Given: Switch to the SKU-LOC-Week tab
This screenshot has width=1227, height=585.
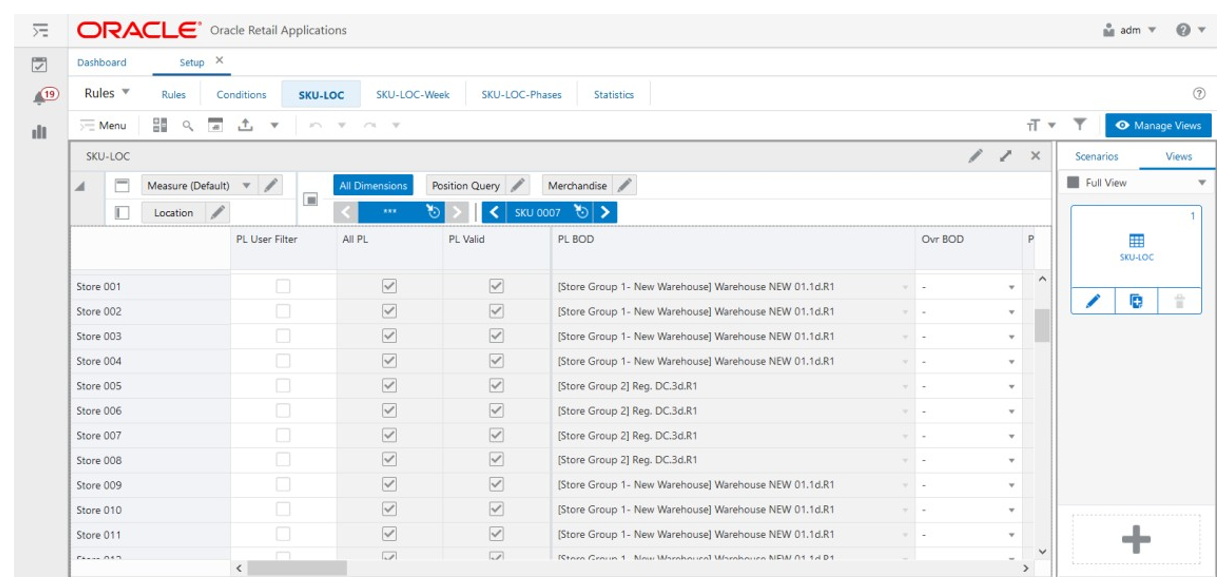Looking at the screenshot, I should 412,95.
